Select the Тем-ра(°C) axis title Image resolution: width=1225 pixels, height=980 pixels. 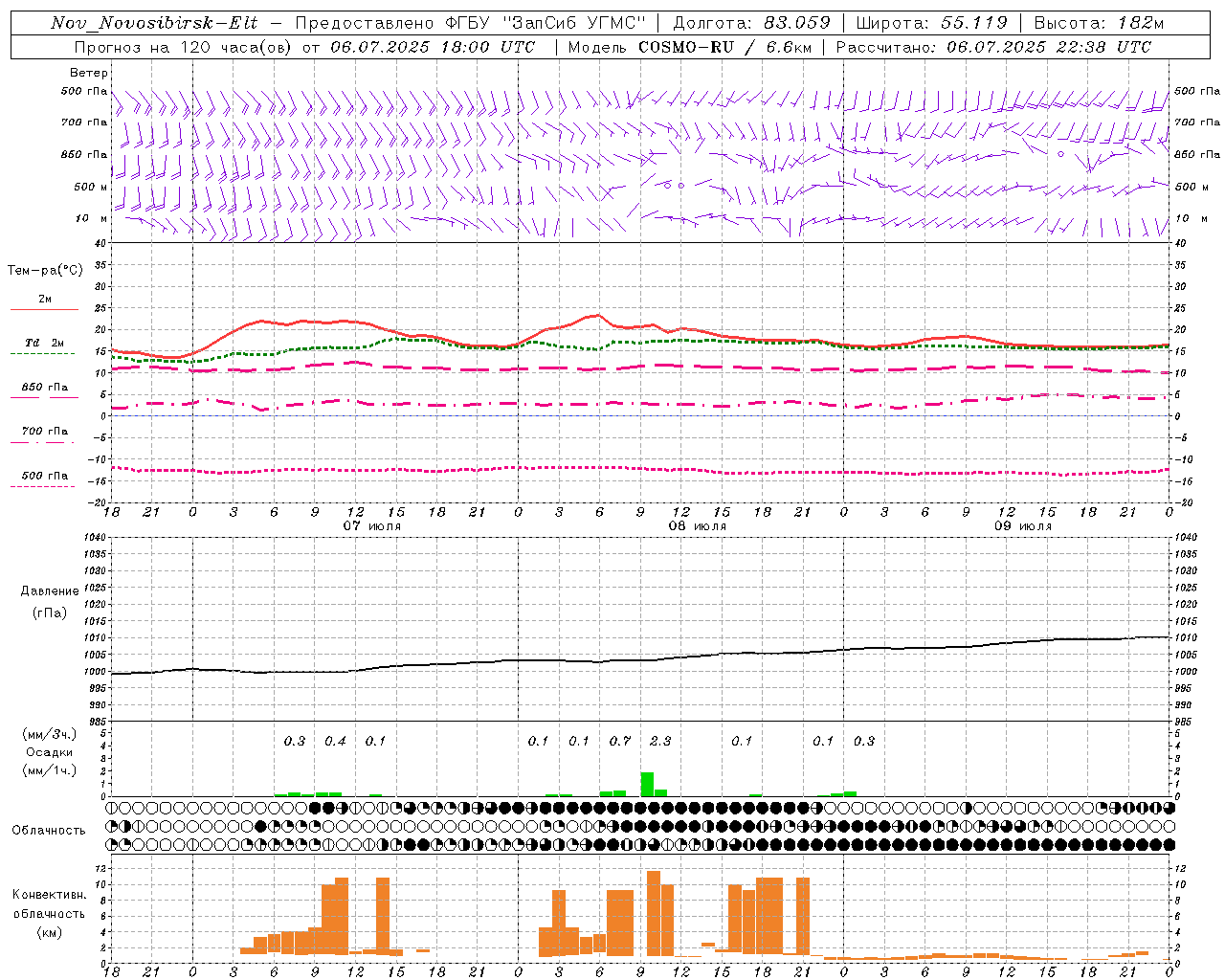tap(45, 271)
